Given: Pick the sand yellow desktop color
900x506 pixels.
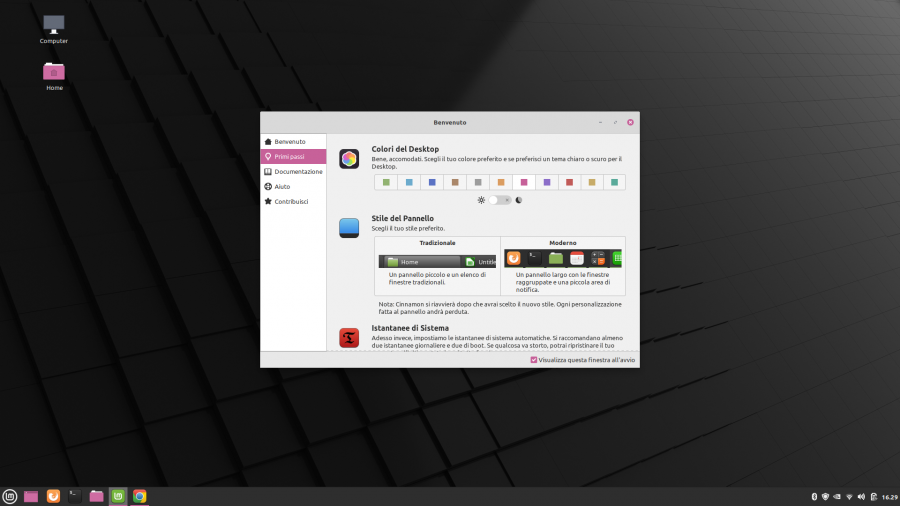Looking at the screenshot, I should 592,182.
